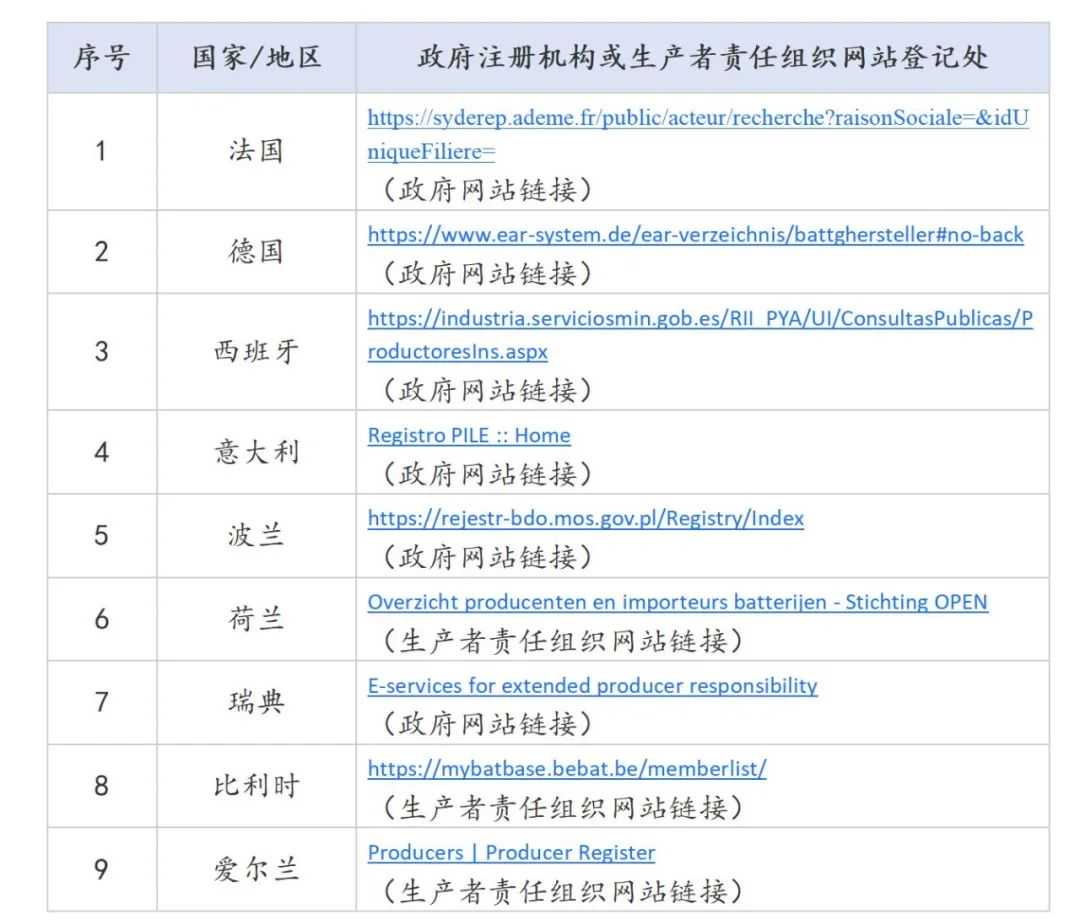Click the sequence number 4 cell
The height and width of the screenshot is (920, 1080).
[101, 452]
